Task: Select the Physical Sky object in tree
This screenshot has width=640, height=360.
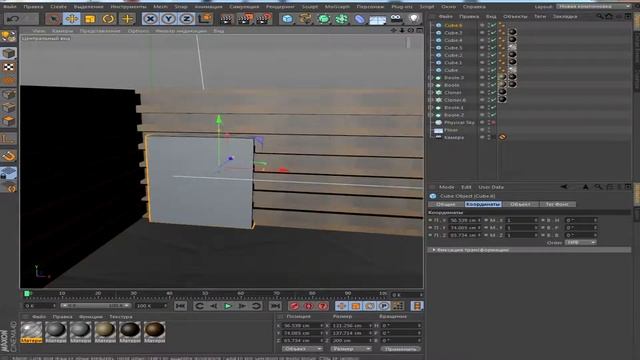Action: [459, 122]
